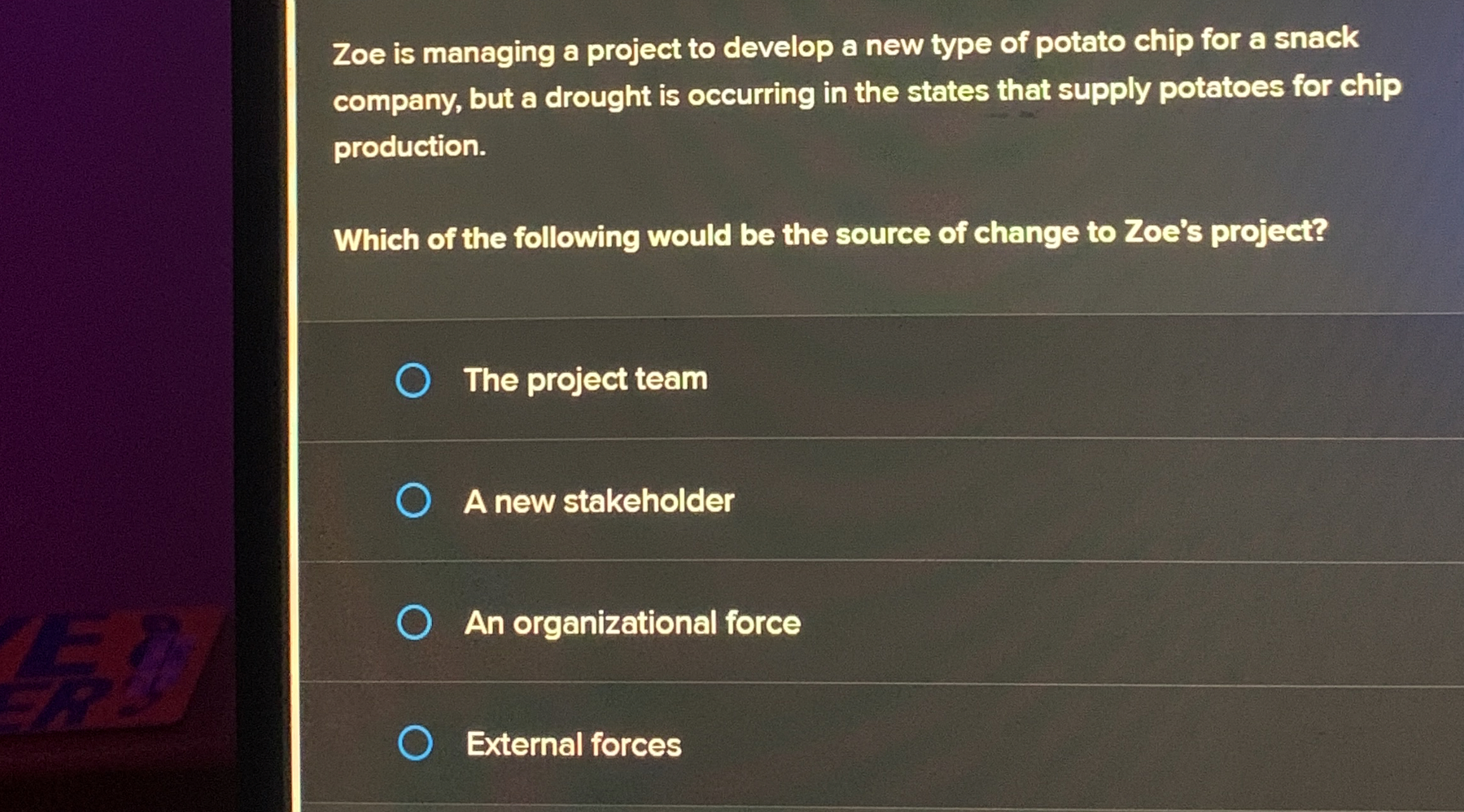Select the radio button for "An organizational force"
The width and height of the screenshot is (1464, 812).
pyautogui.click(x=415, y=623)
